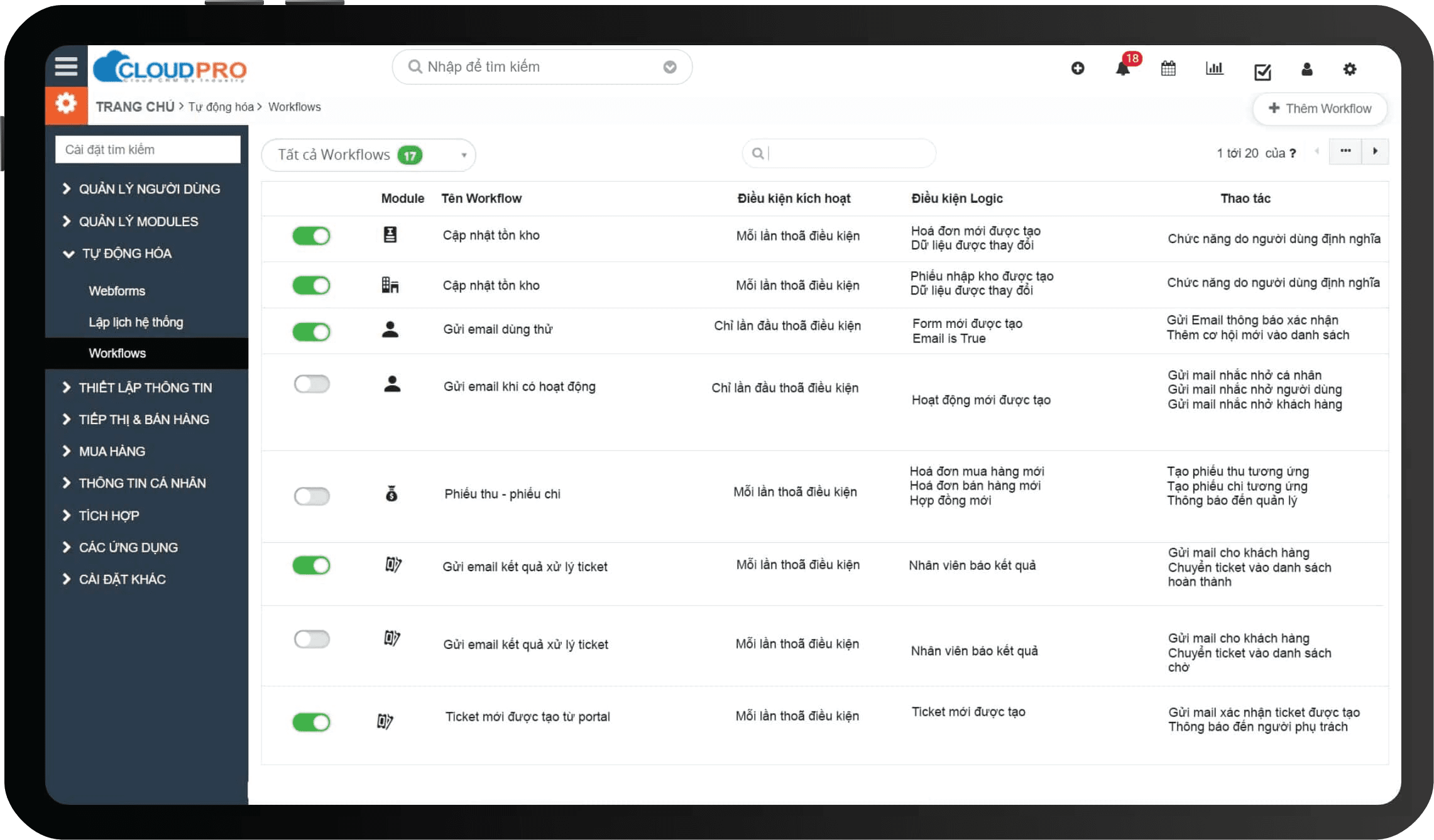
Task: Open the calendar icon in header
Action: 1168,68
